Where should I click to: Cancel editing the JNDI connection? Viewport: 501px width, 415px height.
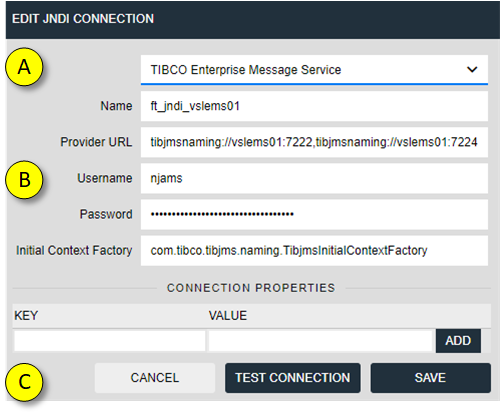[x=155, y=378]
